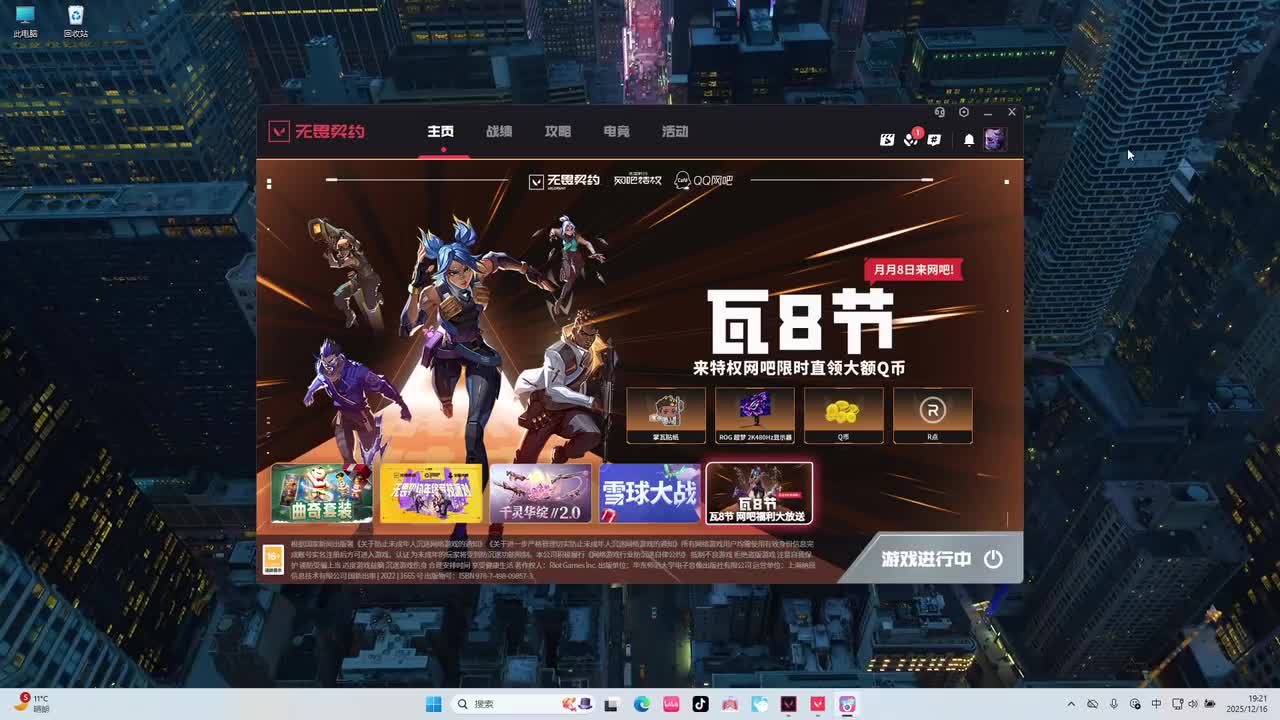Click the 无畏契约 logo in launcher header
Screen dimensions: 1280x720
[317, 132]
